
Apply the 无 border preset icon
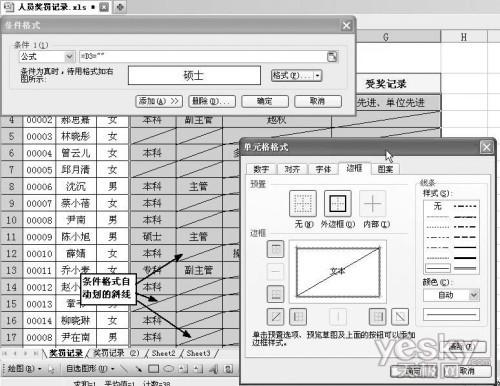pyautogui.click(x=303, y=204)
